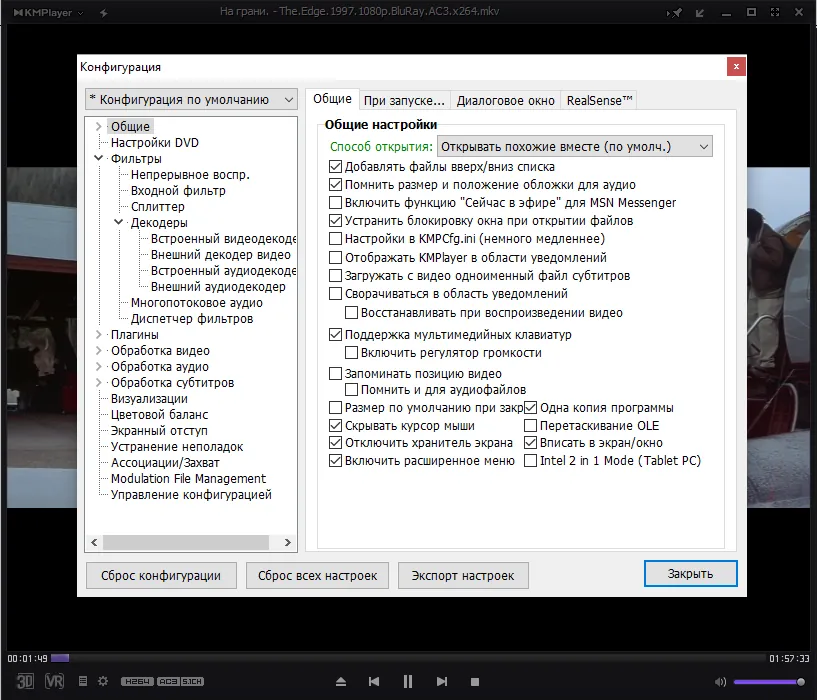The image size is (817, 700).
Task: Select Управление конфигурацией in tree
Action: [191, 495]
